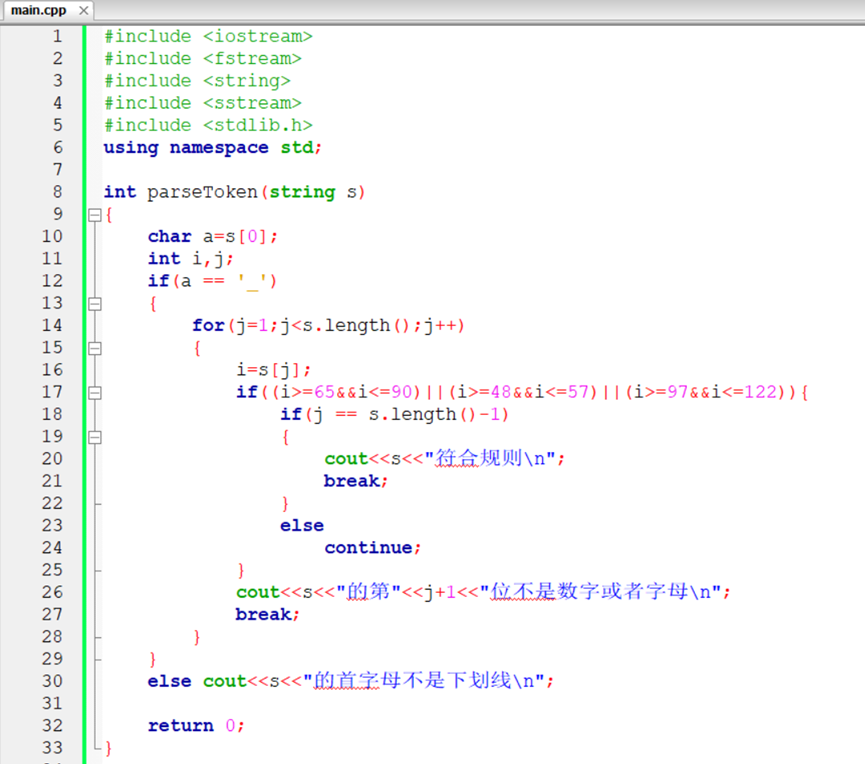Click cout line with '位不是数字或者字母'
The image size is (865, 764).
click(x=483, y=592)
